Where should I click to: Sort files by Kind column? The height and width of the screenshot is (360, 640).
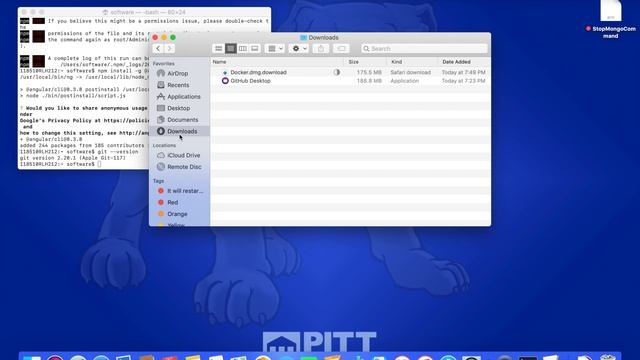point(397,62)
